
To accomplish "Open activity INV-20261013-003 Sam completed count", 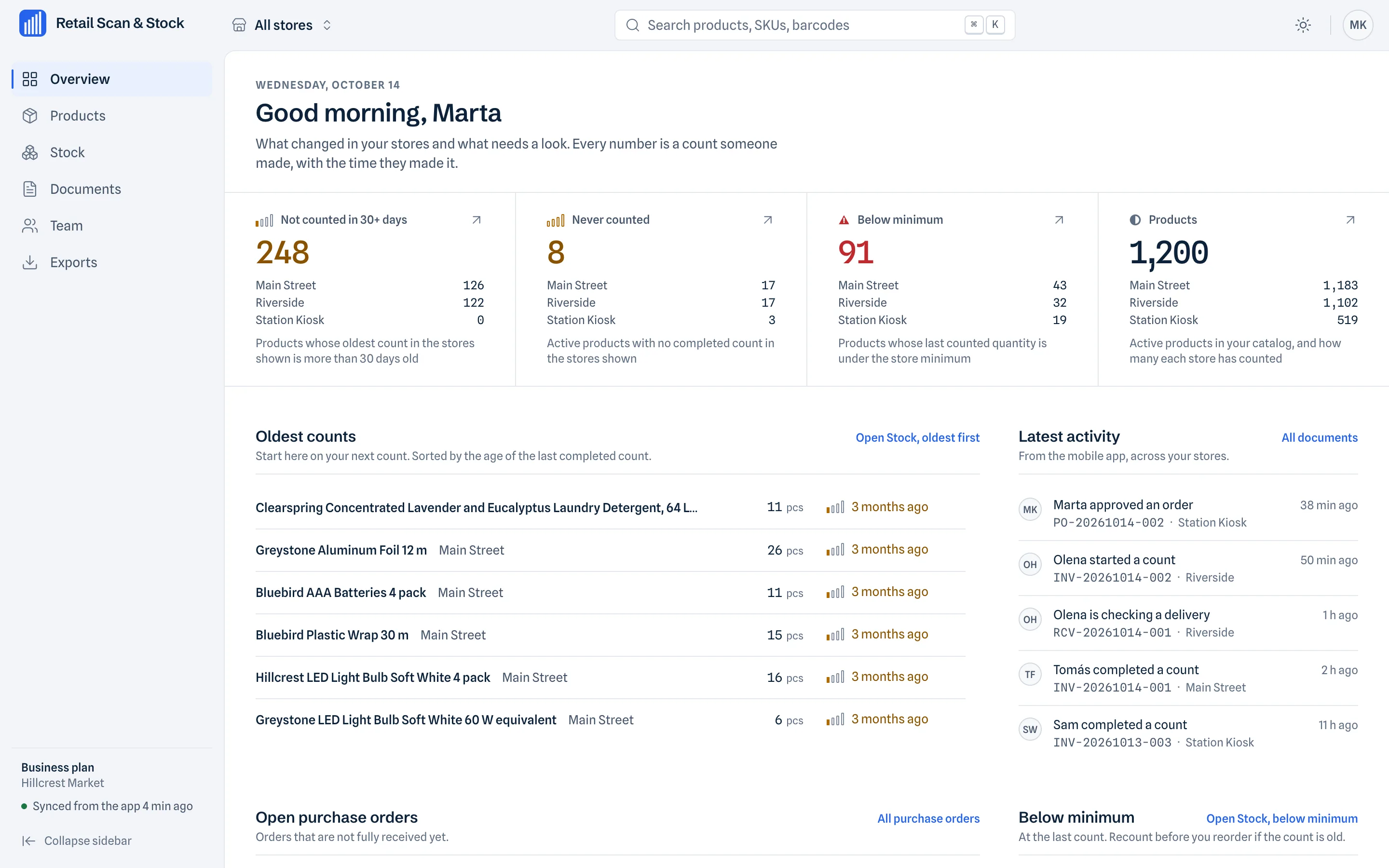I will coord(1188,733).
